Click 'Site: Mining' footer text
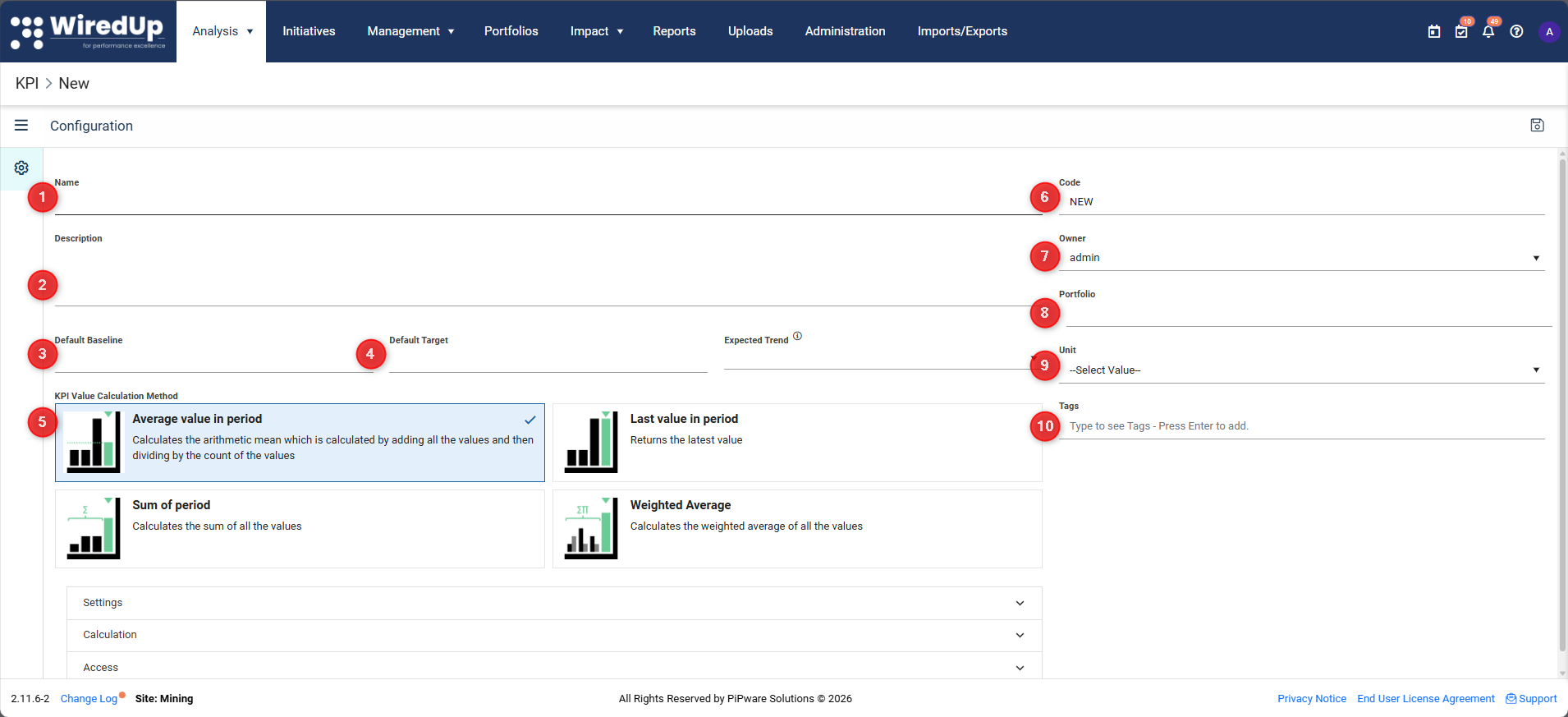The width and height of the screenshot is (1568, 717). (164, 698)
